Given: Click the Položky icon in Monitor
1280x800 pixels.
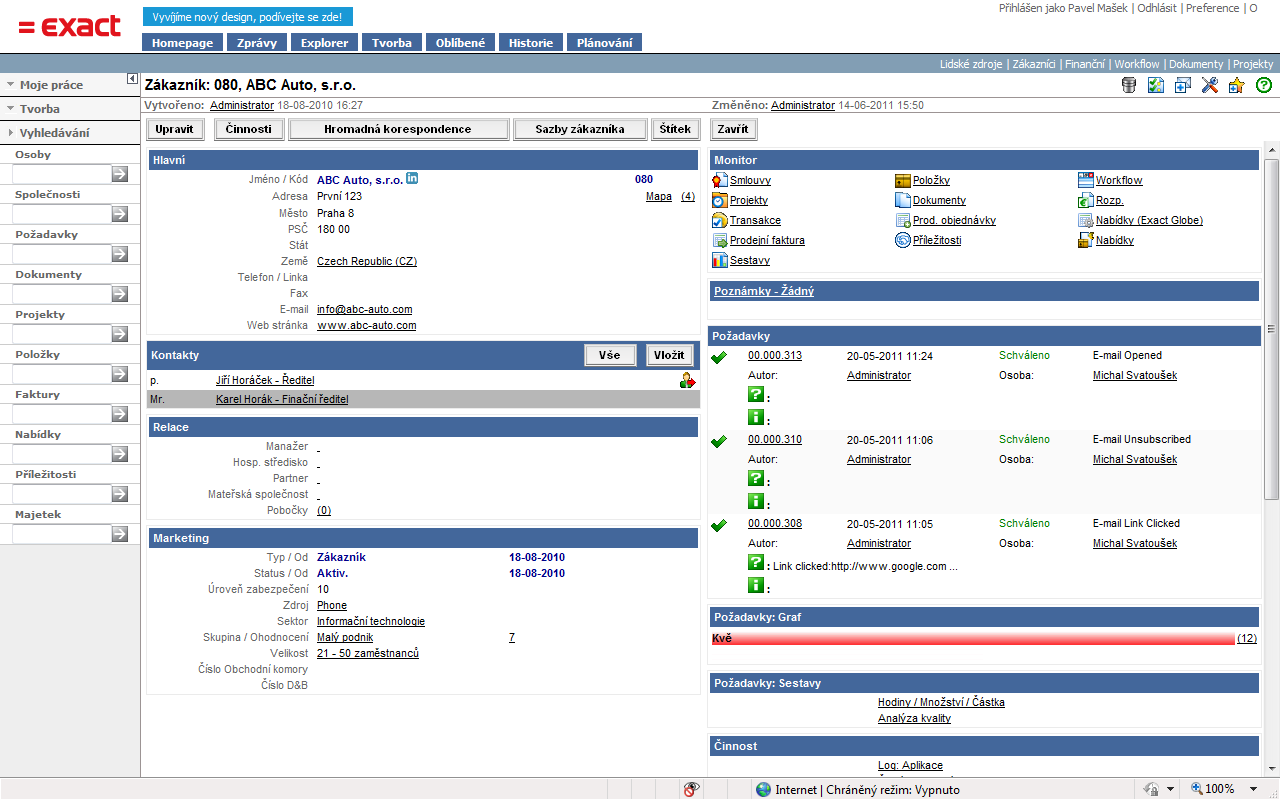Looking at the screenshot, I should (903, 180).
